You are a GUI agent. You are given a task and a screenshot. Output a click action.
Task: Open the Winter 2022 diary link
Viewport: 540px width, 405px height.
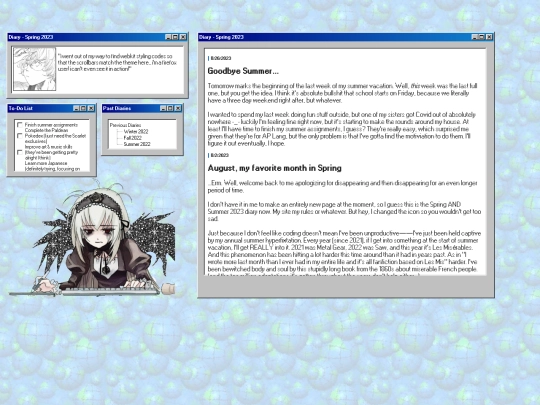click(136, 132)
